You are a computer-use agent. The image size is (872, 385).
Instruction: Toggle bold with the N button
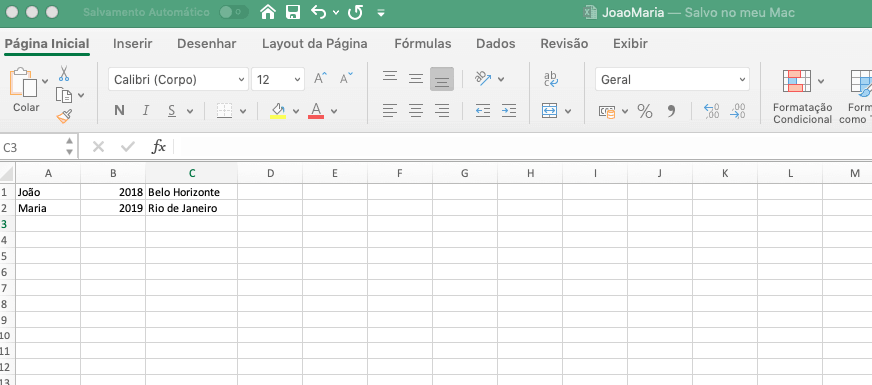119,110
